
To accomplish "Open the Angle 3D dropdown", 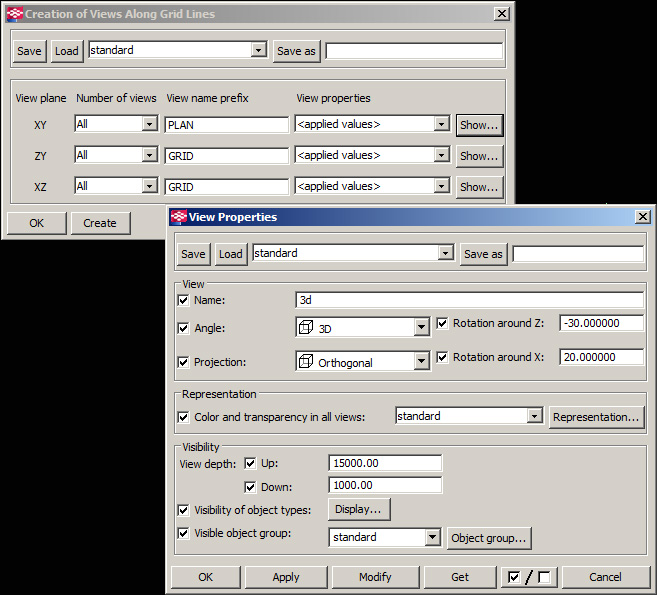I will coord(422,327).
